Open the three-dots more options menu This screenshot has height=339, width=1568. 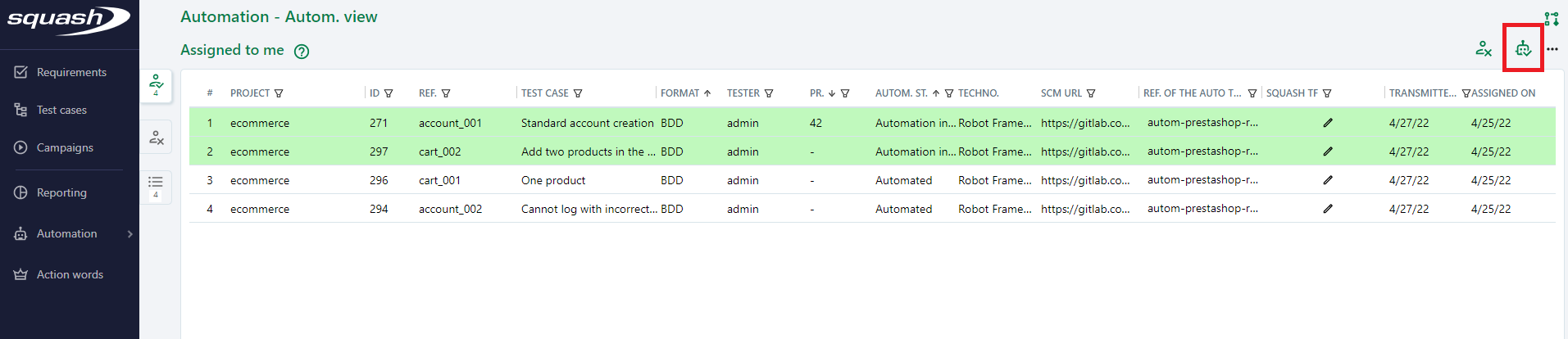pos(1552,49)
